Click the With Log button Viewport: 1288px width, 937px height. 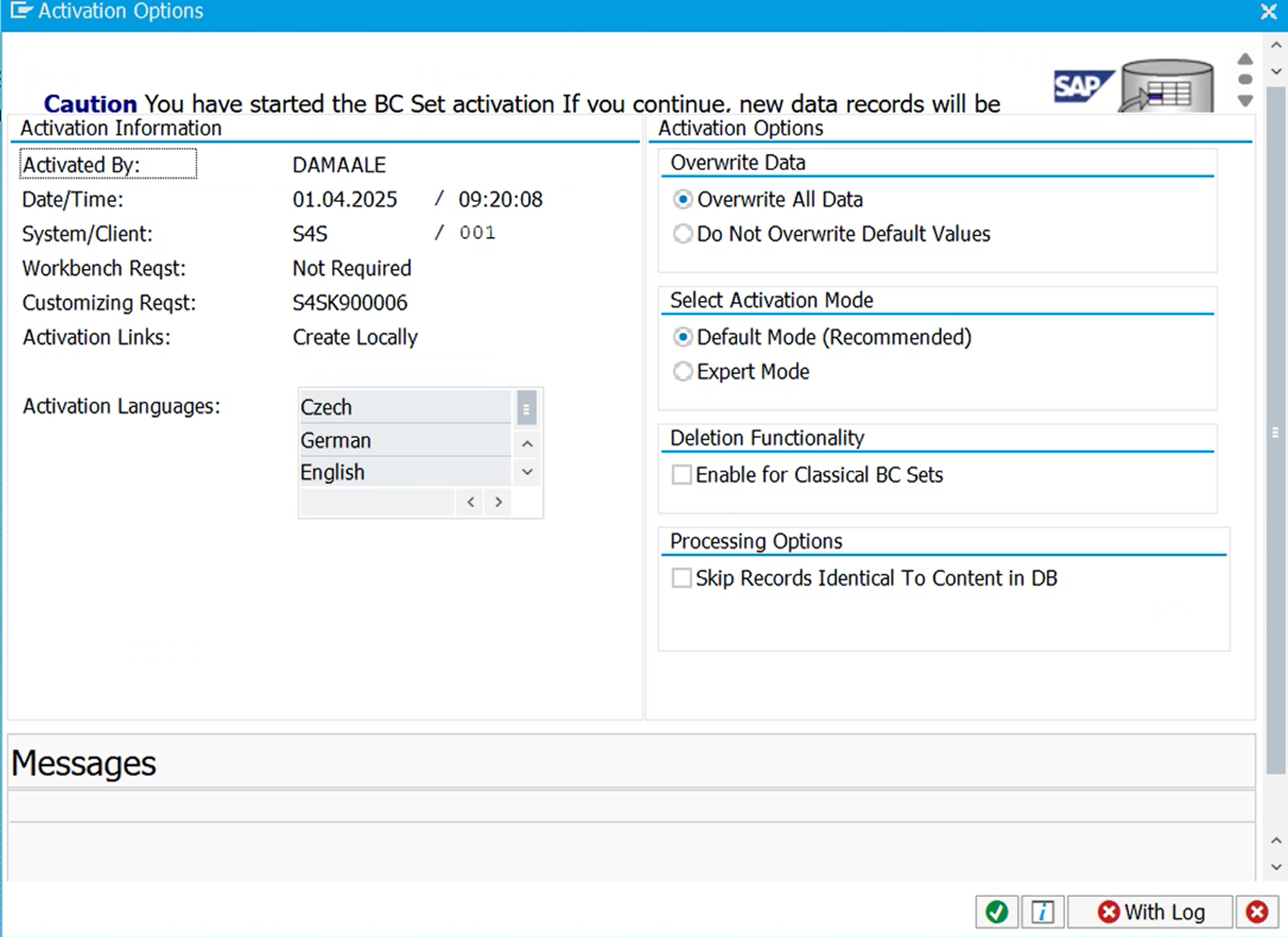coord(1150,911)
